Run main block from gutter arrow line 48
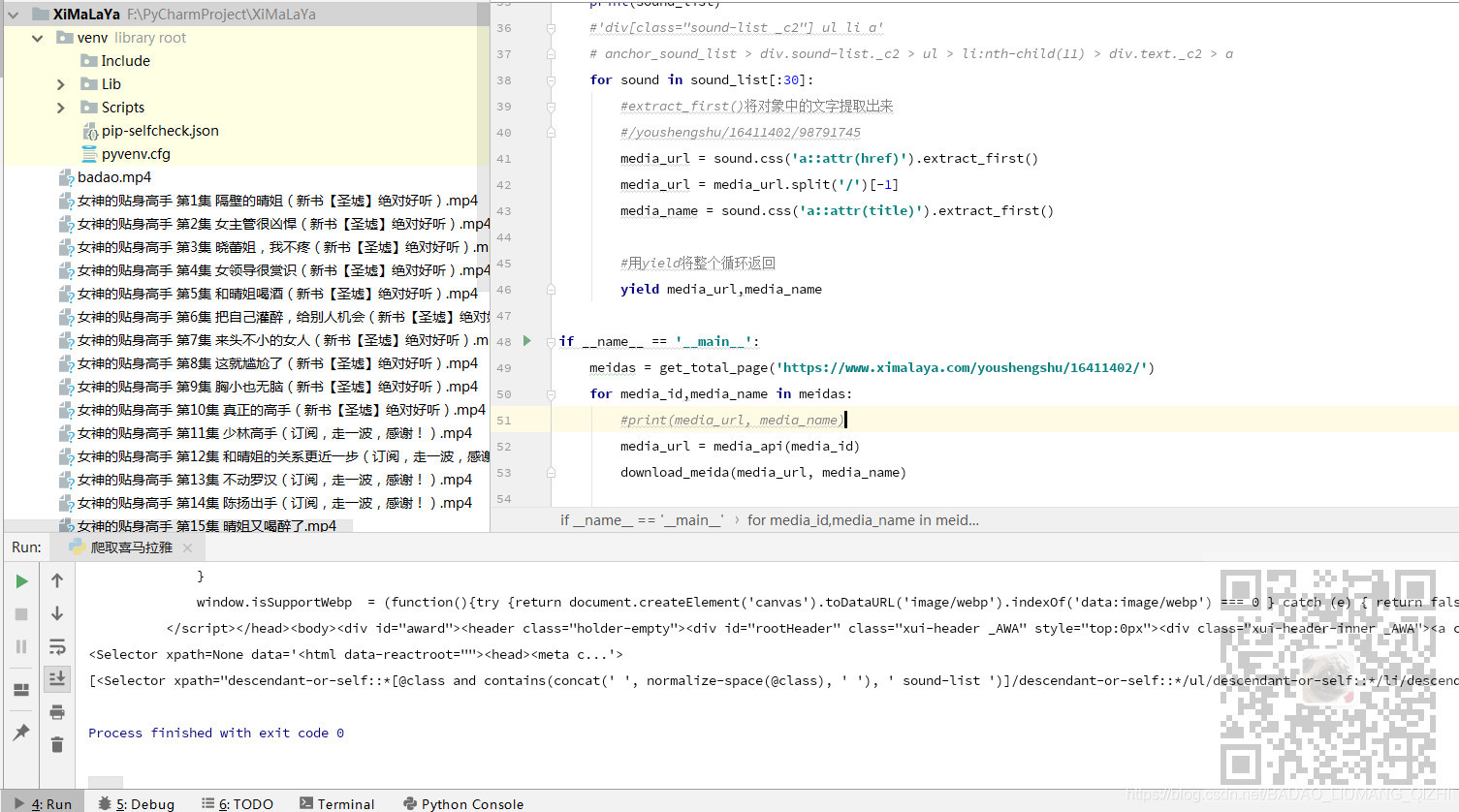The height and width of the screenshot is (812, 1459). (x=527, y=341)
